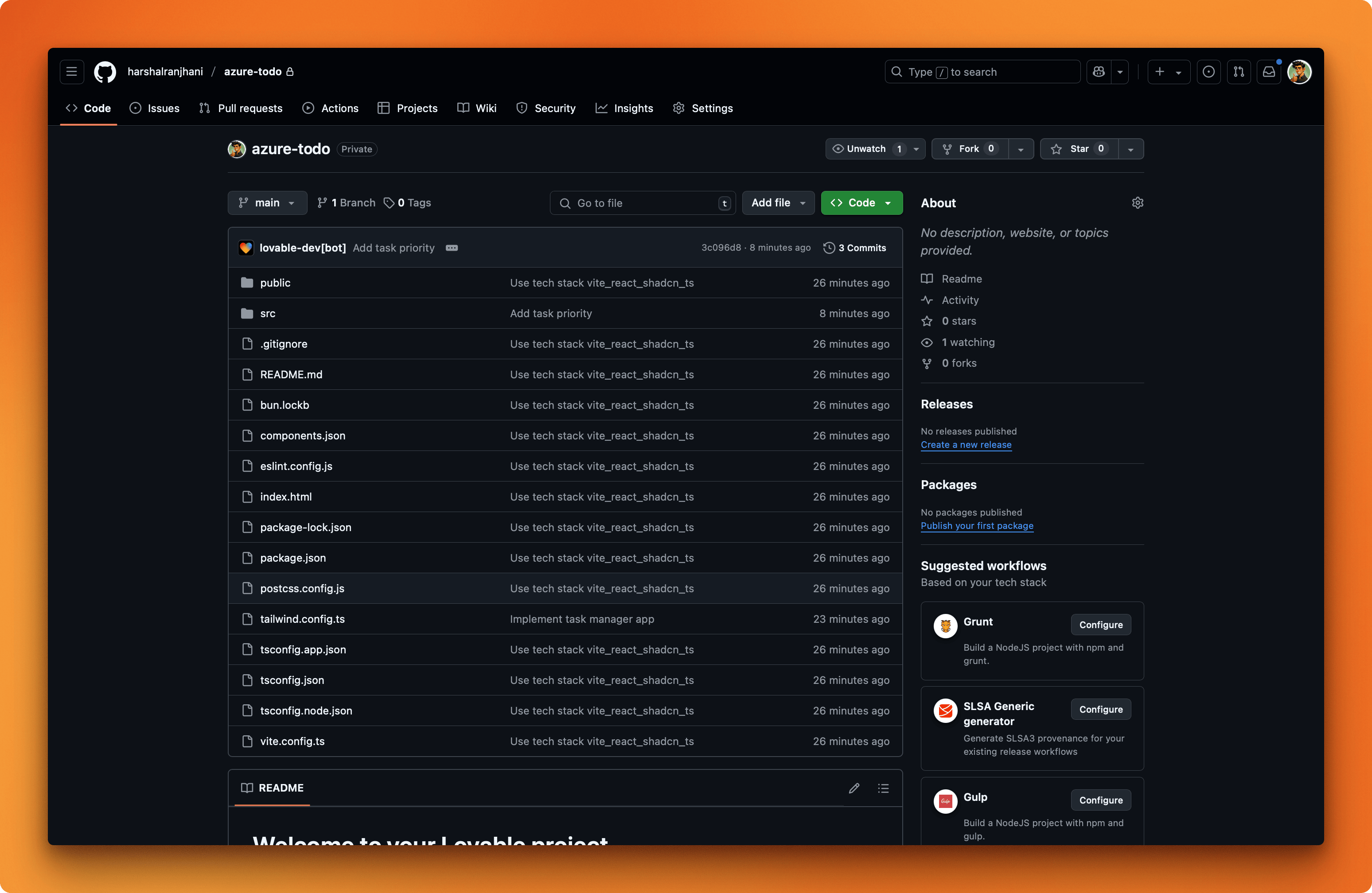The image size is (1372, 893).
Task: Expand the Unwatch notification dropdown arrow
Action: [x=916, y=149]
